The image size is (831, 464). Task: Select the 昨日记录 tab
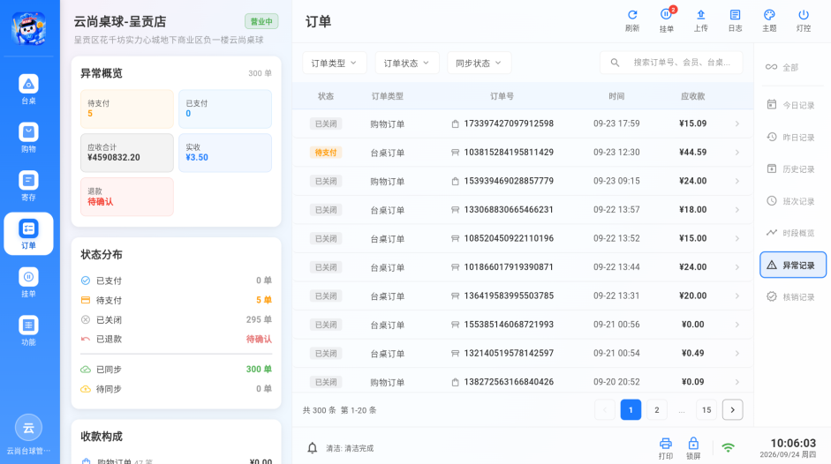792,137
